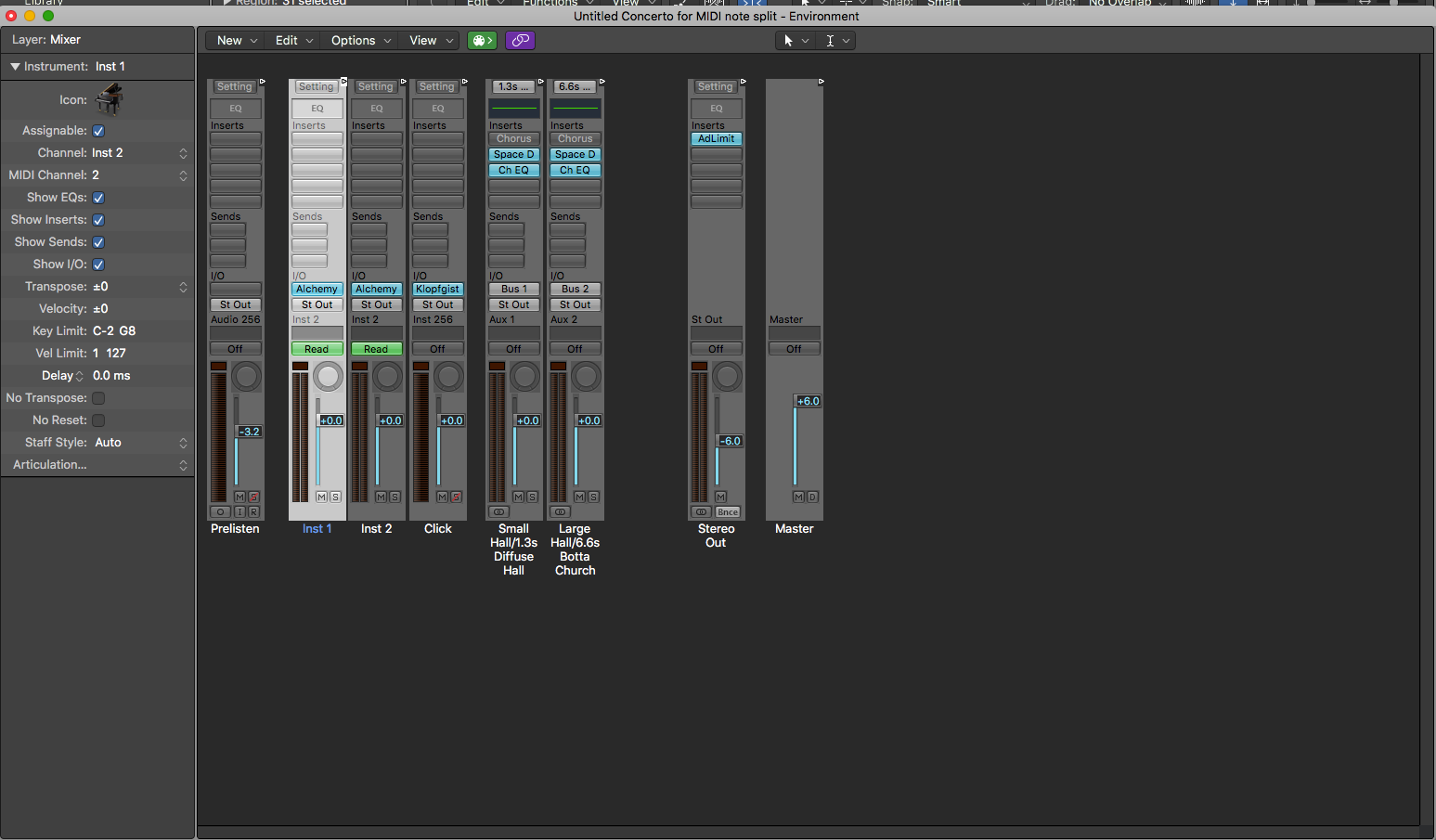Click the stereo format icon on Large Hall strip
This screenshot has width=1436, height=840.
(x=560, y=512)
